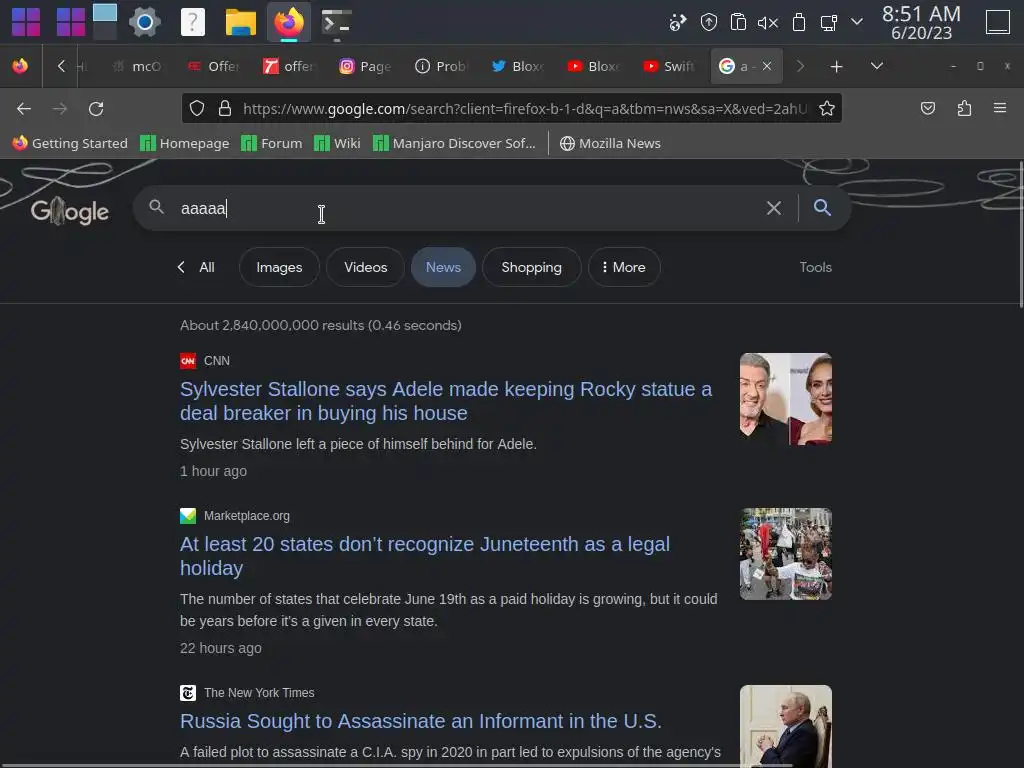
Task: Launch the terminal from the taskbar
Action: click(337, 22)
